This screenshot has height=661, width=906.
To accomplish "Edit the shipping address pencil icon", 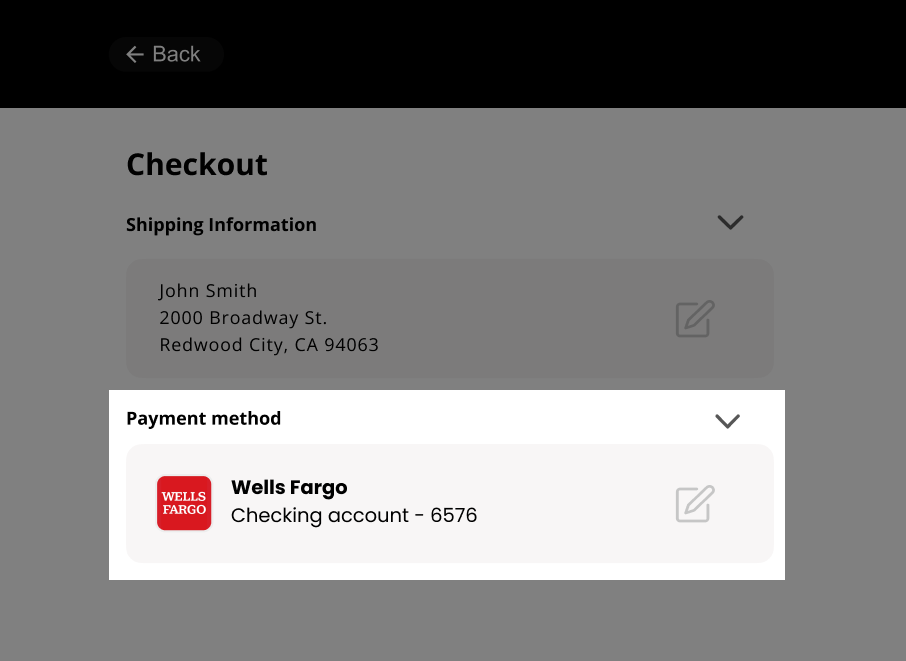I will 695,319.
